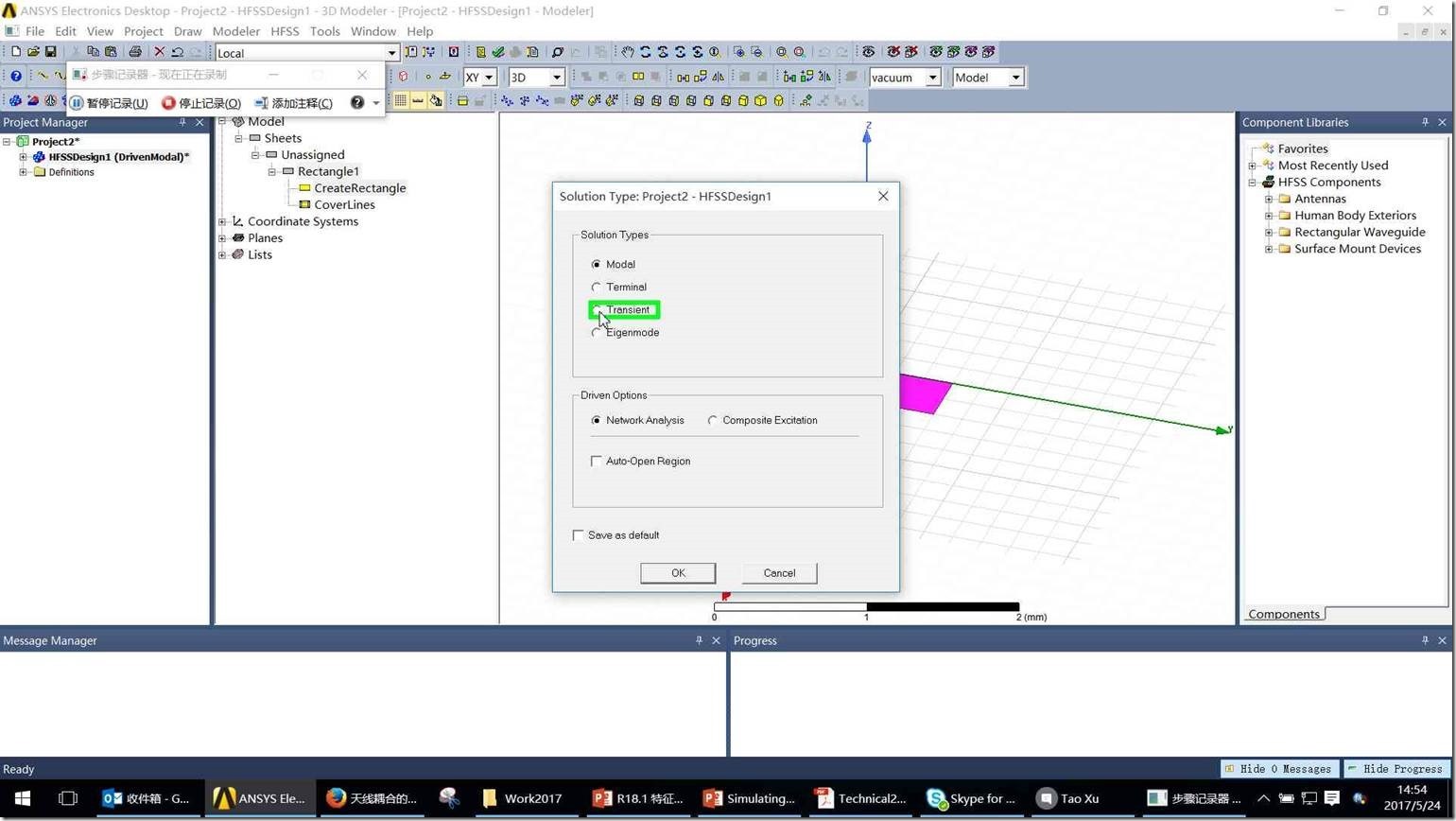Open the XY drawing plane dropdown

tap(489, 78)
